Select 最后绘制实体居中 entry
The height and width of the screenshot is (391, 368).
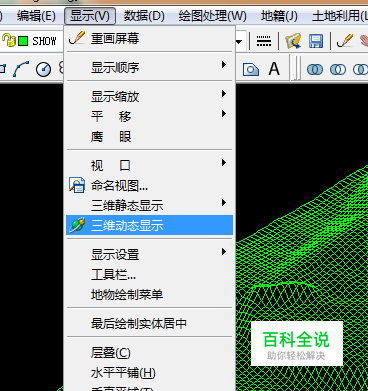tap(149, 323)
